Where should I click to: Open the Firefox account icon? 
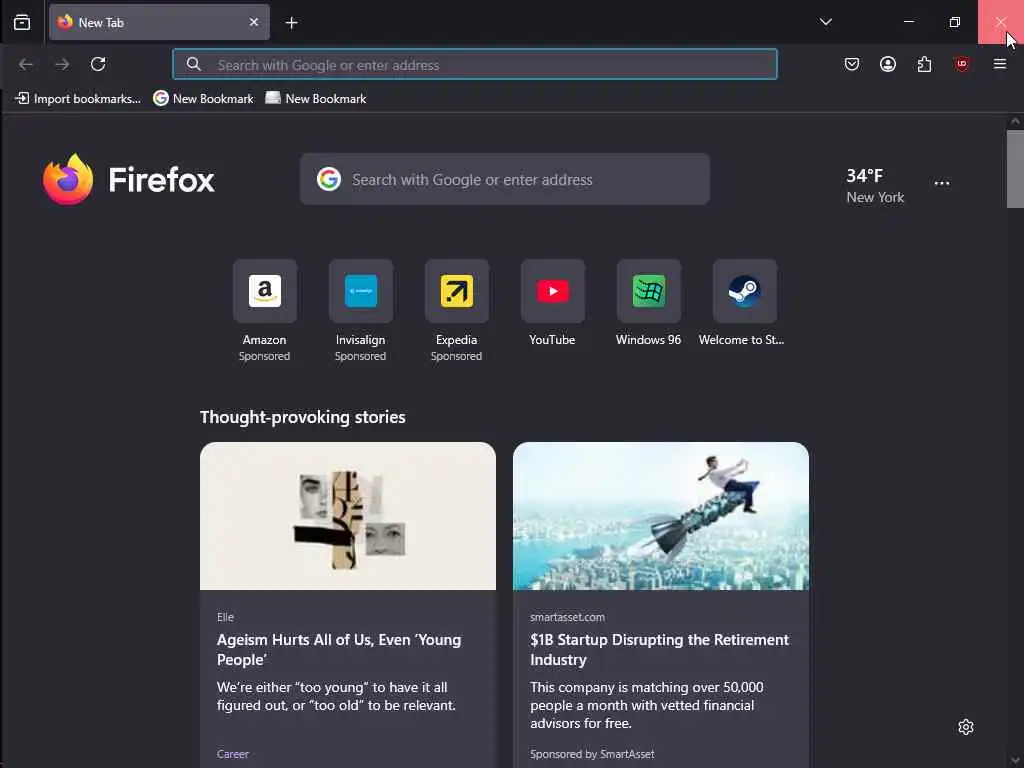(888, 64)
